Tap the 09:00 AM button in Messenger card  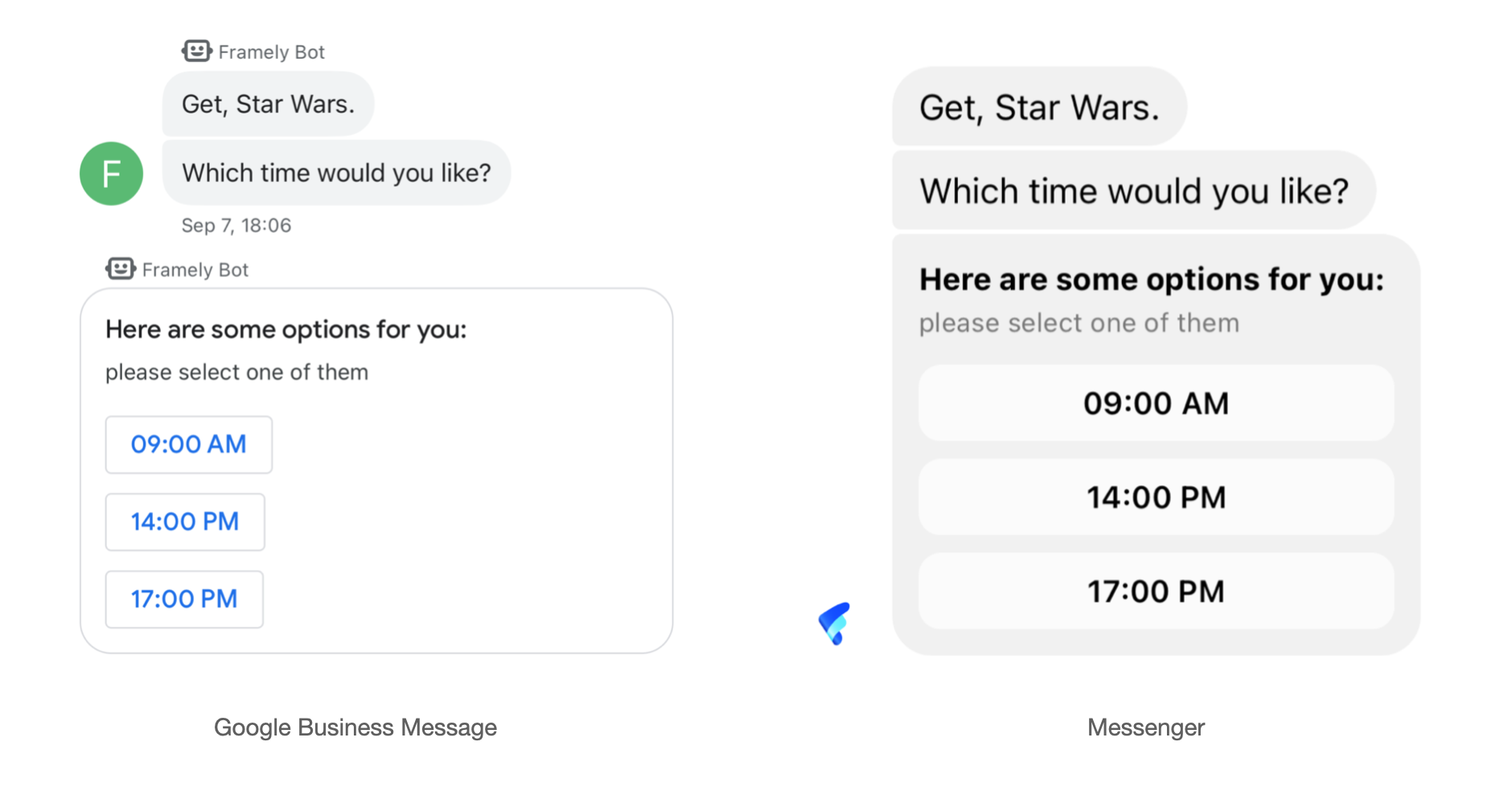[x=1156, y=403]
